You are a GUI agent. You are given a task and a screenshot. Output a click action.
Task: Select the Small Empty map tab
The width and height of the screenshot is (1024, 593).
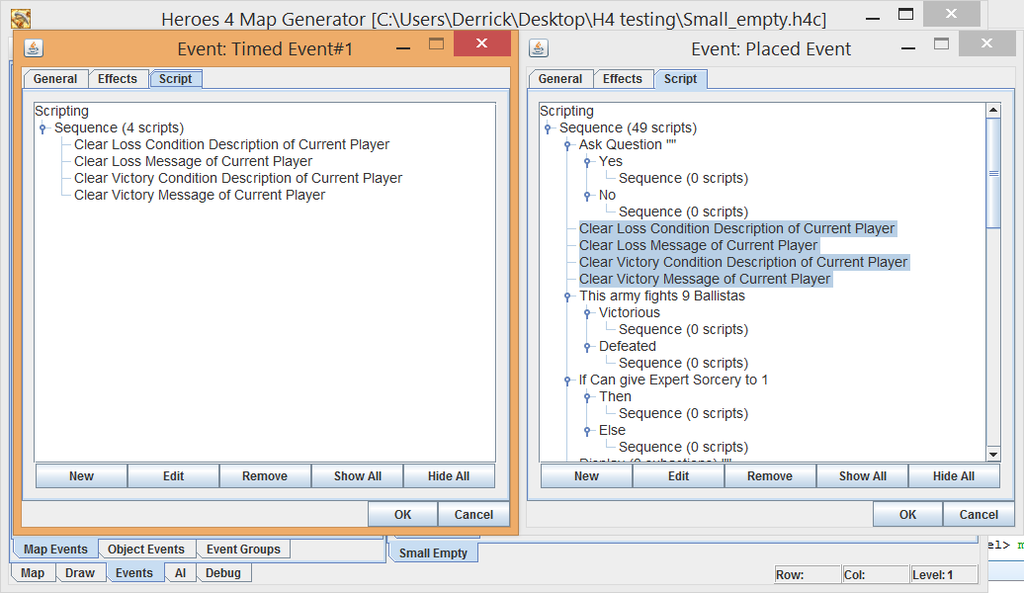[433, 553]
